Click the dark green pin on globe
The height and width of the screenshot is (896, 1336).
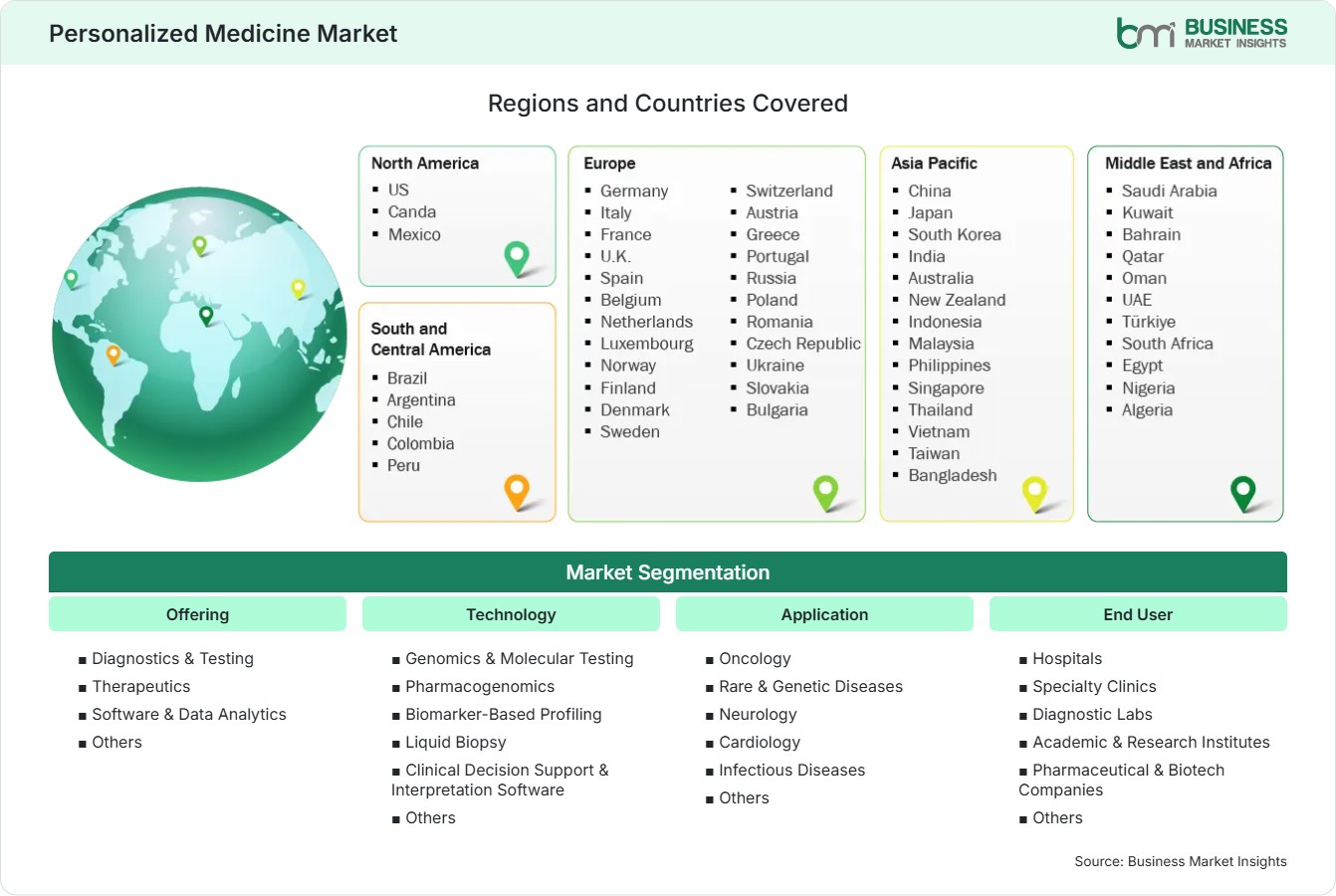coord(206,316)
